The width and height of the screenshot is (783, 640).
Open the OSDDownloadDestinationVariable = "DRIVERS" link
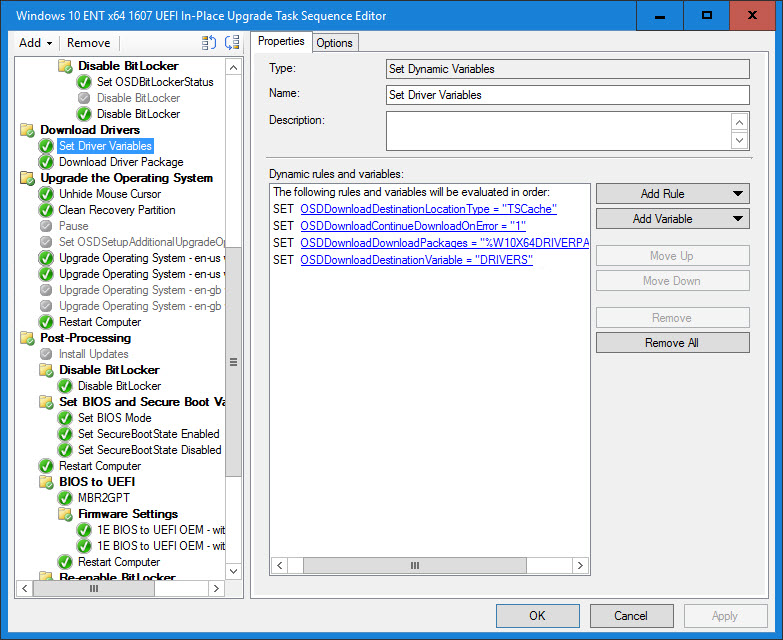point(416,260)
